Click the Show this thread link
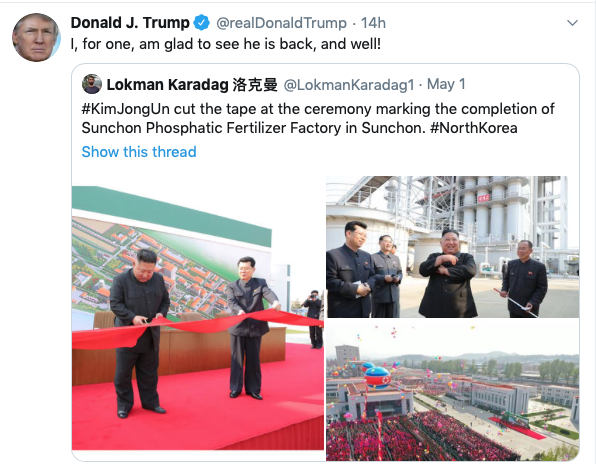The width and height of the screenshot is (596, 464). 139,152
